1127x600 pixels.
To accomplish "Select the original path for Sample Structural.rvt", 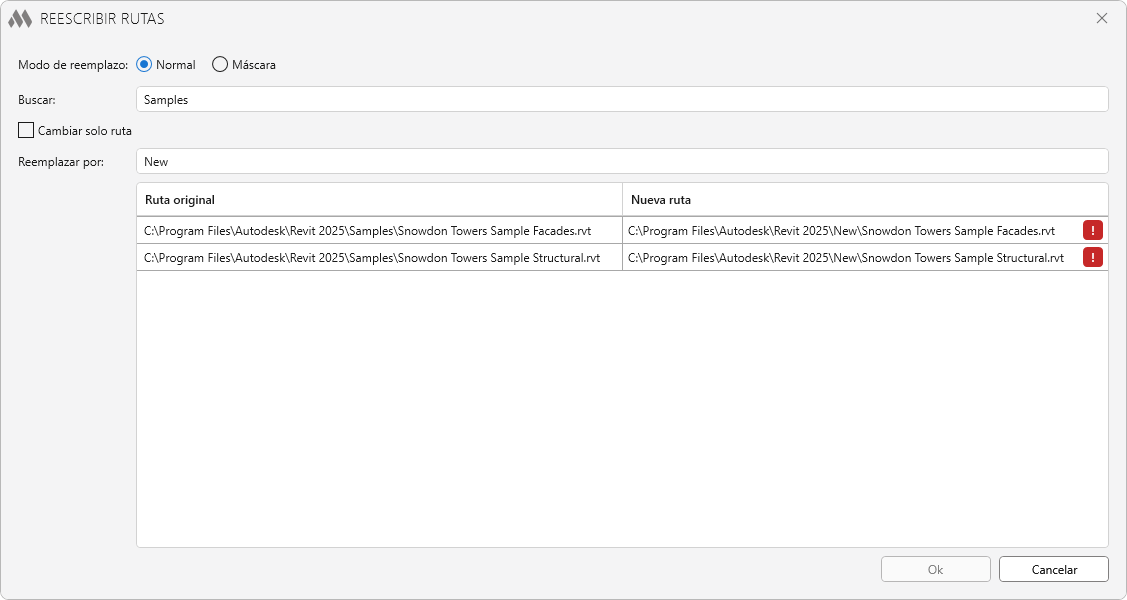I will click(372, 258).
